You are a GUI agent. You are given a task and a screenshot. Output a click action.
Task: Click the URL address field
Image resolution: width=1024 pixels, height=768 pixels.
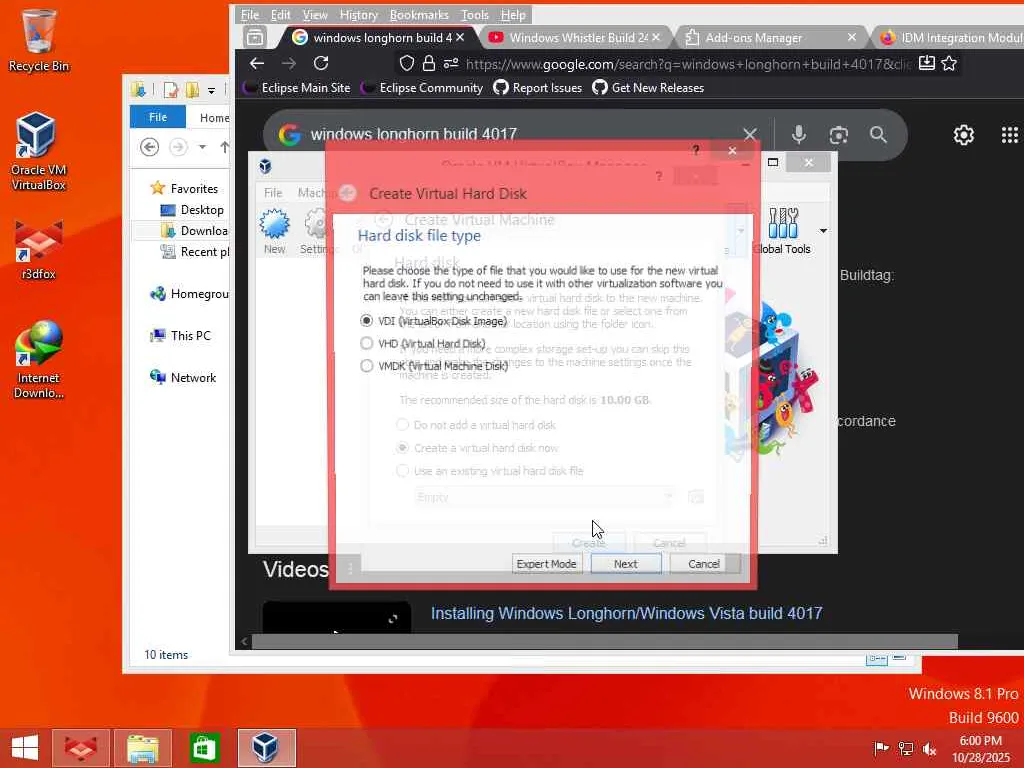click(688, 64)
